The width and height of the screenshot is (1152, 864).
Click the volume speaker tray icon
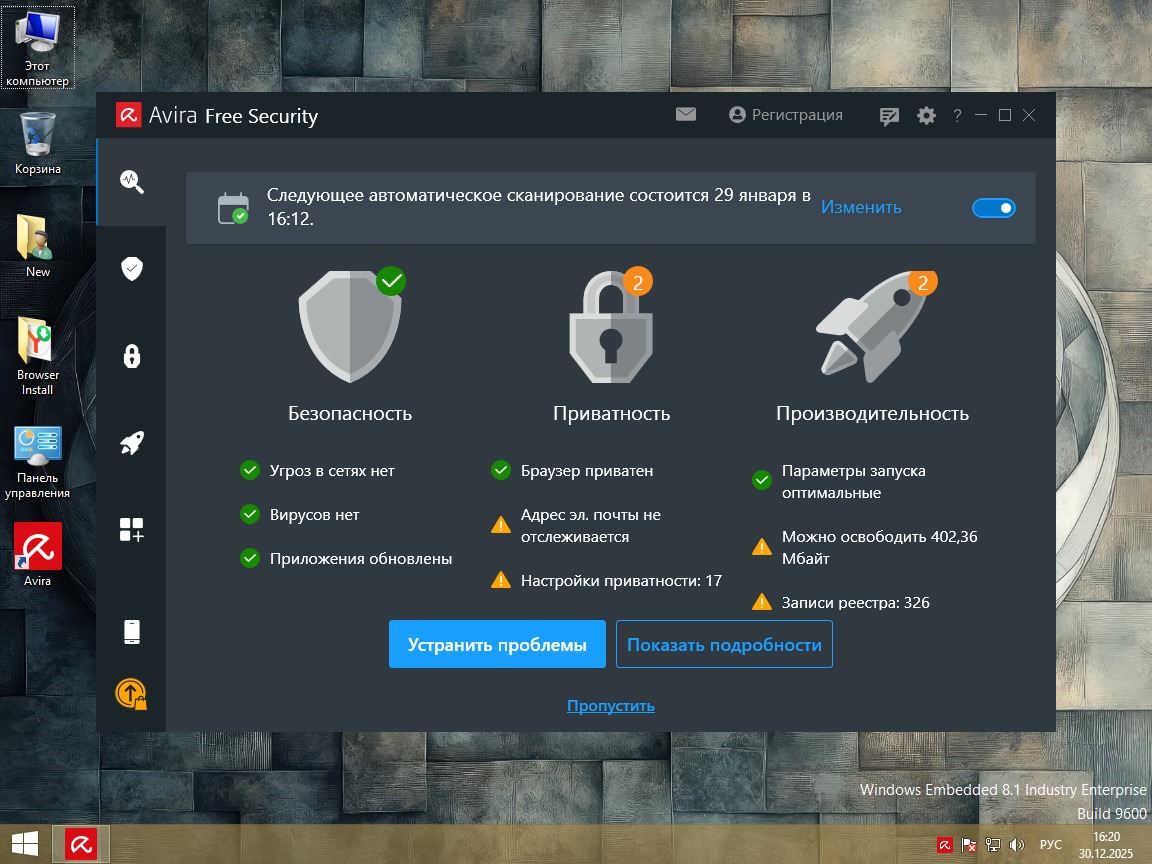point(1017,845)
